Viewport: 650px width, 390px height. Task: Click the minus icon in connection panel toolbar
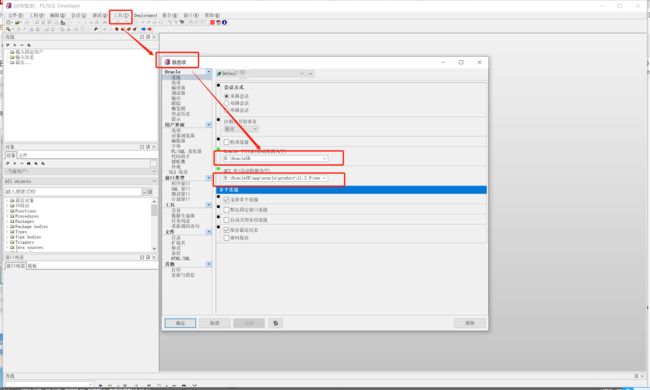tap(22, 45)
